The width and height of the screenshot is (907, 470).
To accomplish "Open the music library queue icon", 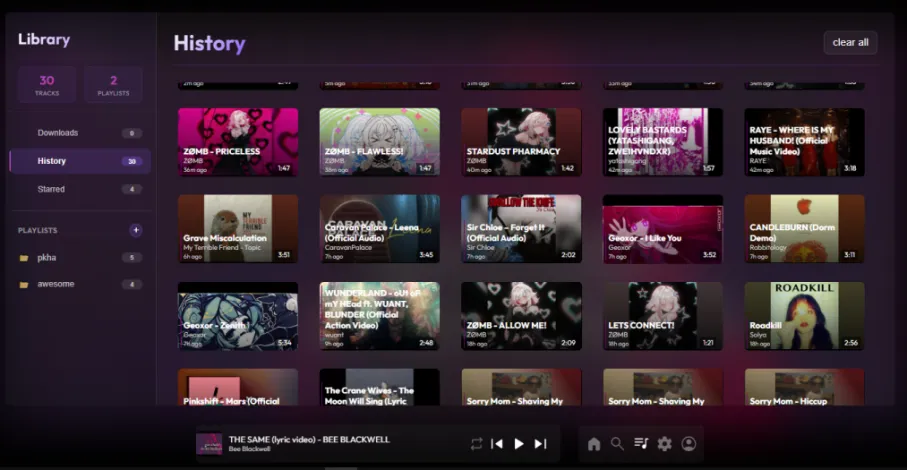I will point(641,443).
